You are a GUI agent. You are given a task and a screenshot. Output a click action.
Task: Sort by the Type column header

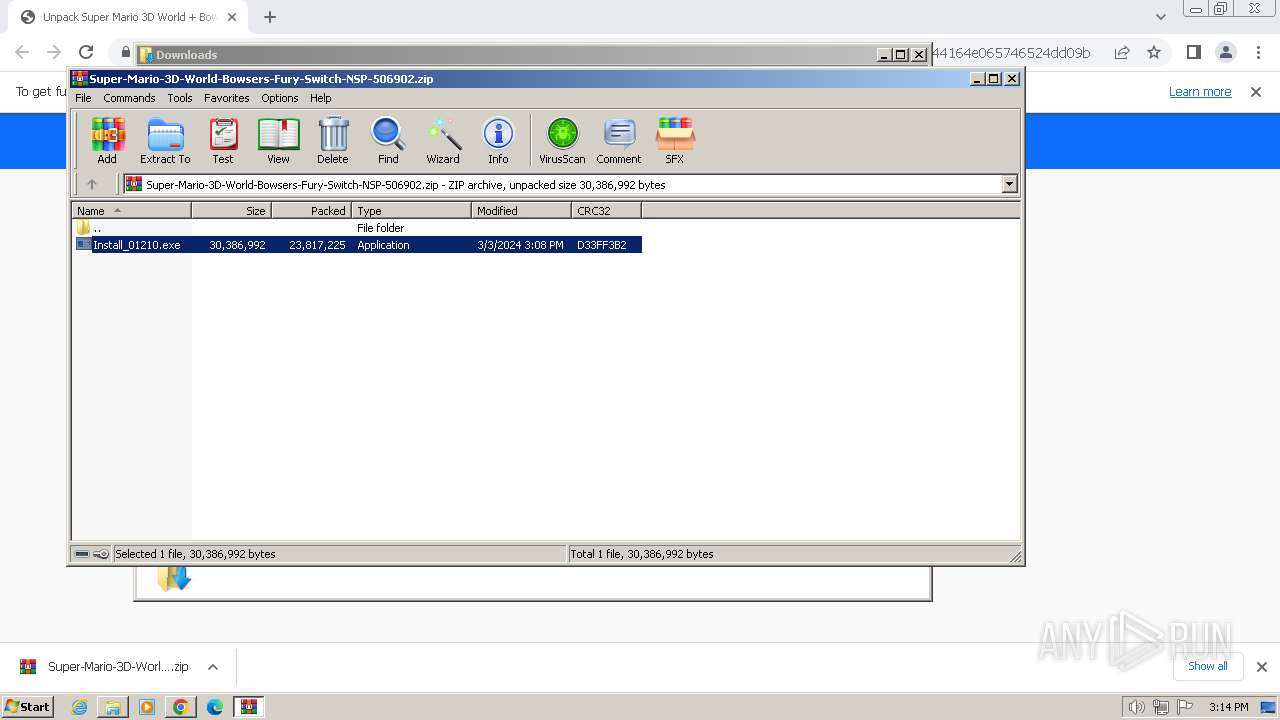(x=411, y=211)
